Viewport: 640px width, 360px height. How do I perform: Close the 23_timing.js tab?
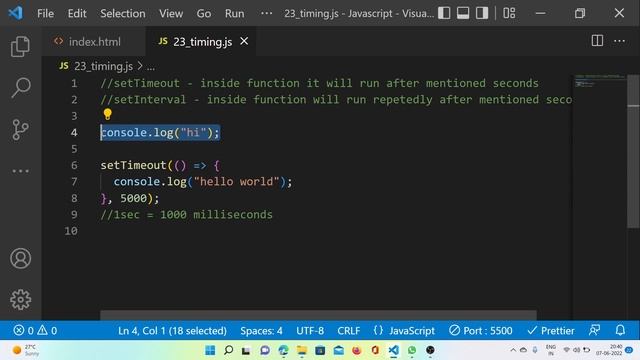[x=244, y=41]
